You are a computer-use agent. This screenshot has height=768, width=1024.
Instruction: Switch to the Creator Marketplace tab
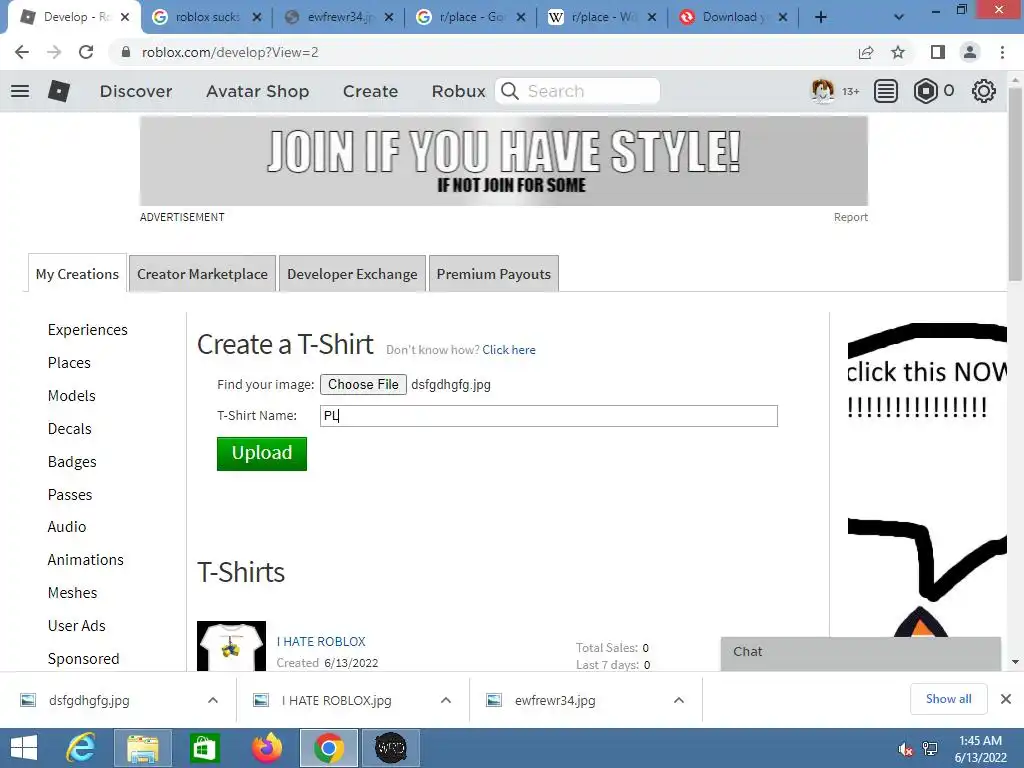point(202,274)
